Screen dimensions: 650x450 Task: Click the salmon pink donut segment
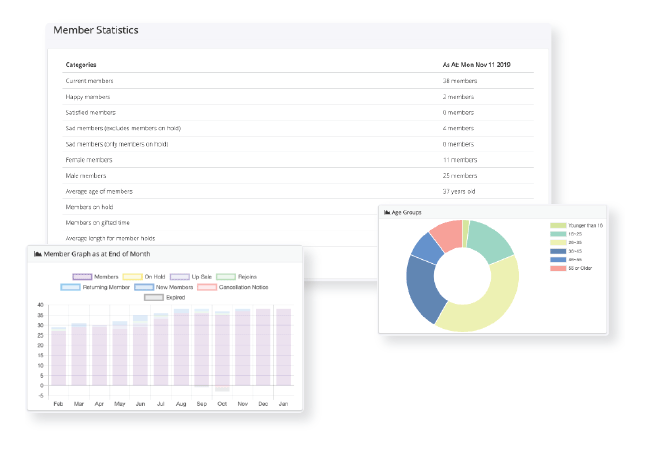(x=449, y=234)
